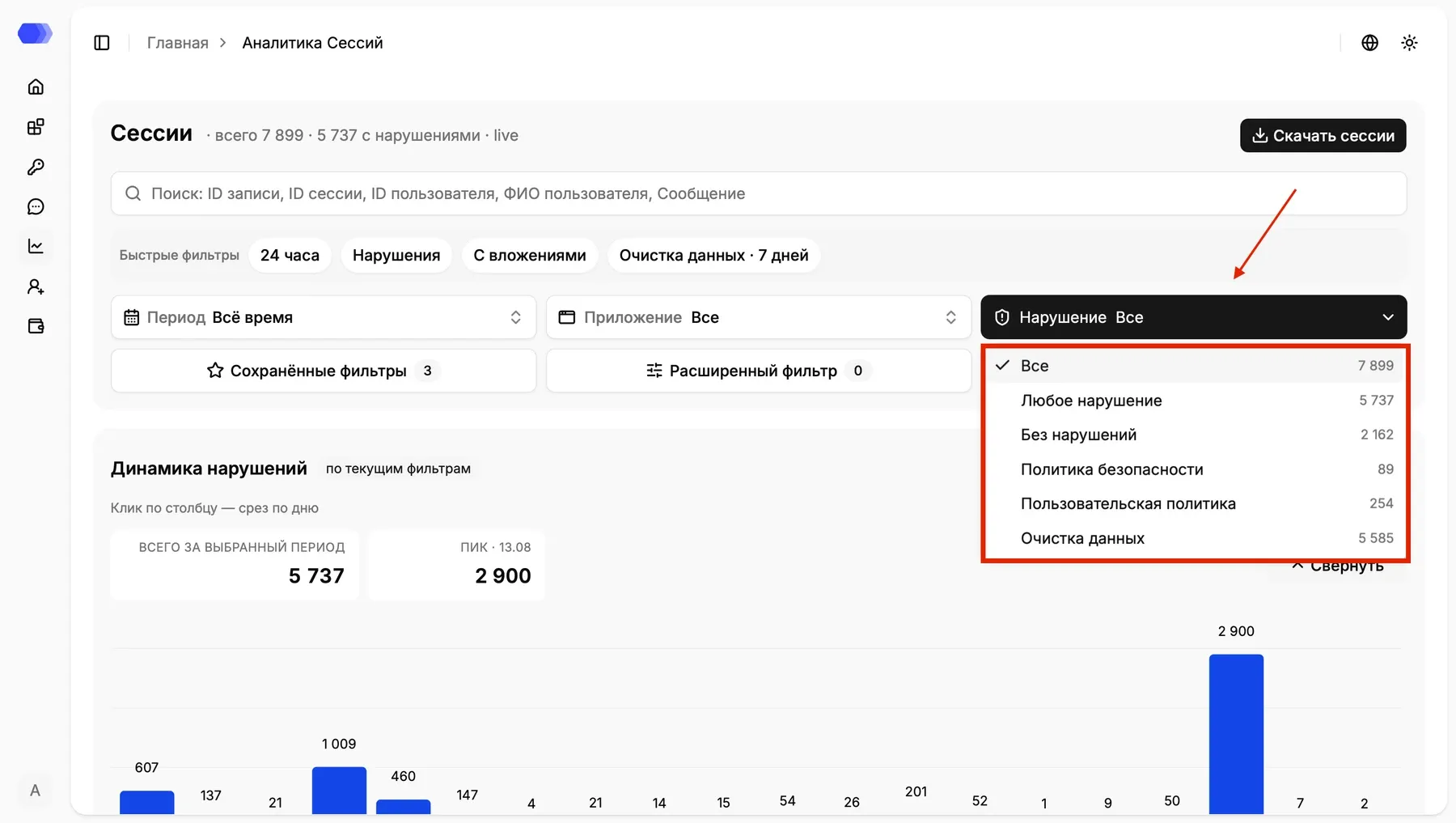Open the chat bubble icon in the sidebar
1456x823 pixels.
point(36,206)
